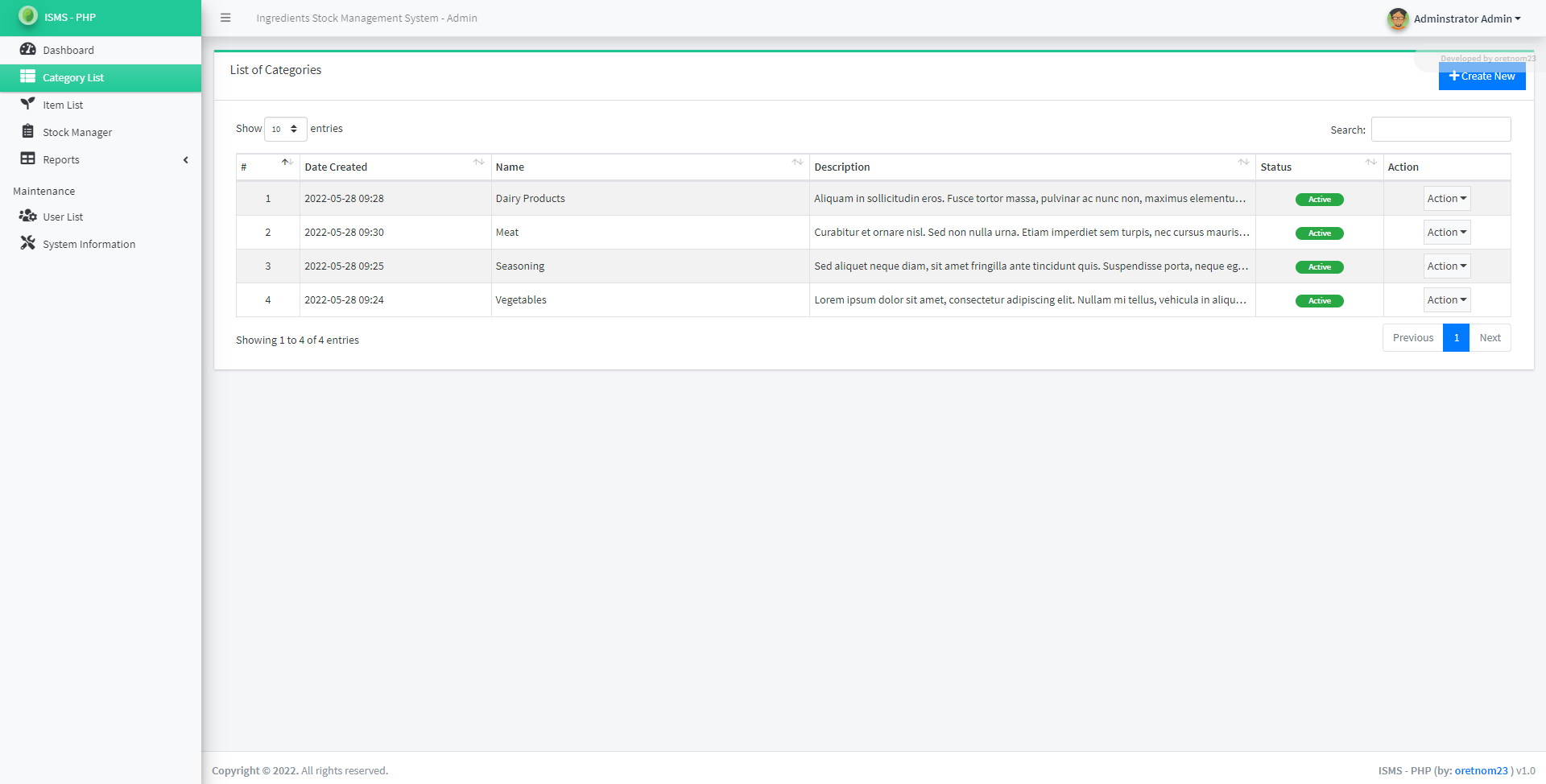Click the Previous pagination button
1546x784 pixels.
1413,338
